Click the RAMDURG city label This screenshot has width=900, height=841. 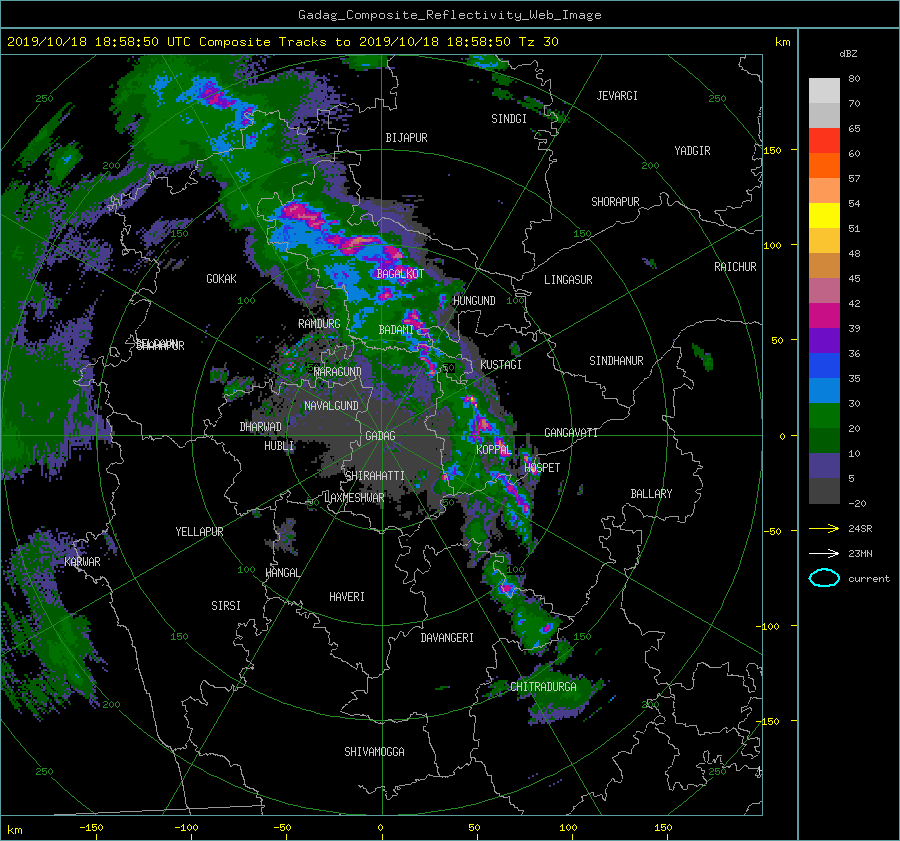pyautogui.click(x=319, y=324)
